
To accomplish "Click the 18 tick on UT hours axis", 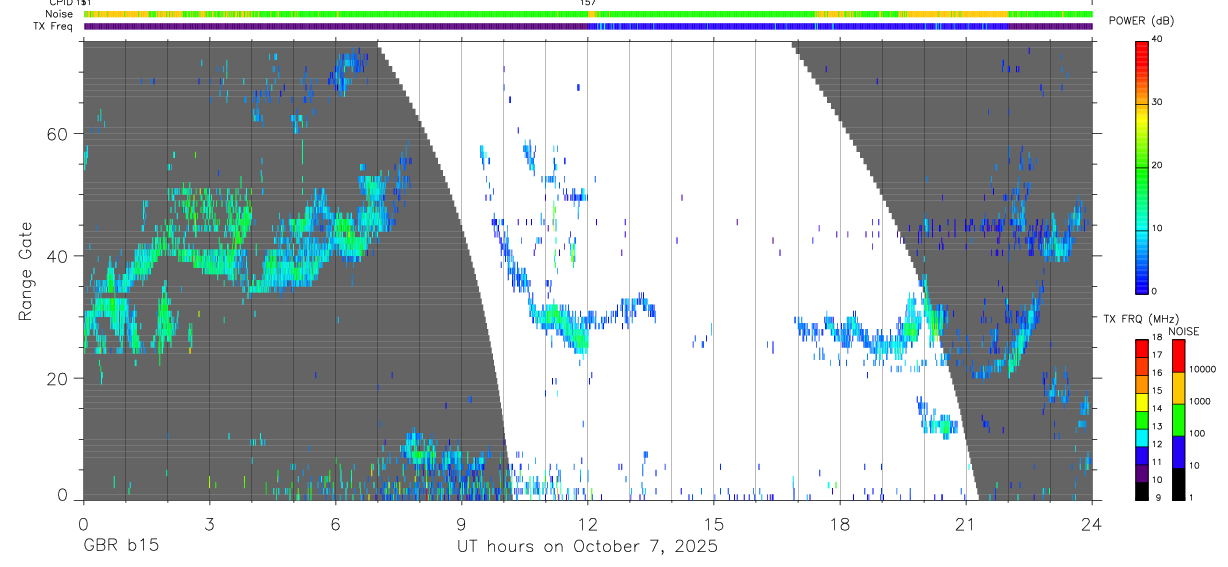I will click(x=840, y=523).
